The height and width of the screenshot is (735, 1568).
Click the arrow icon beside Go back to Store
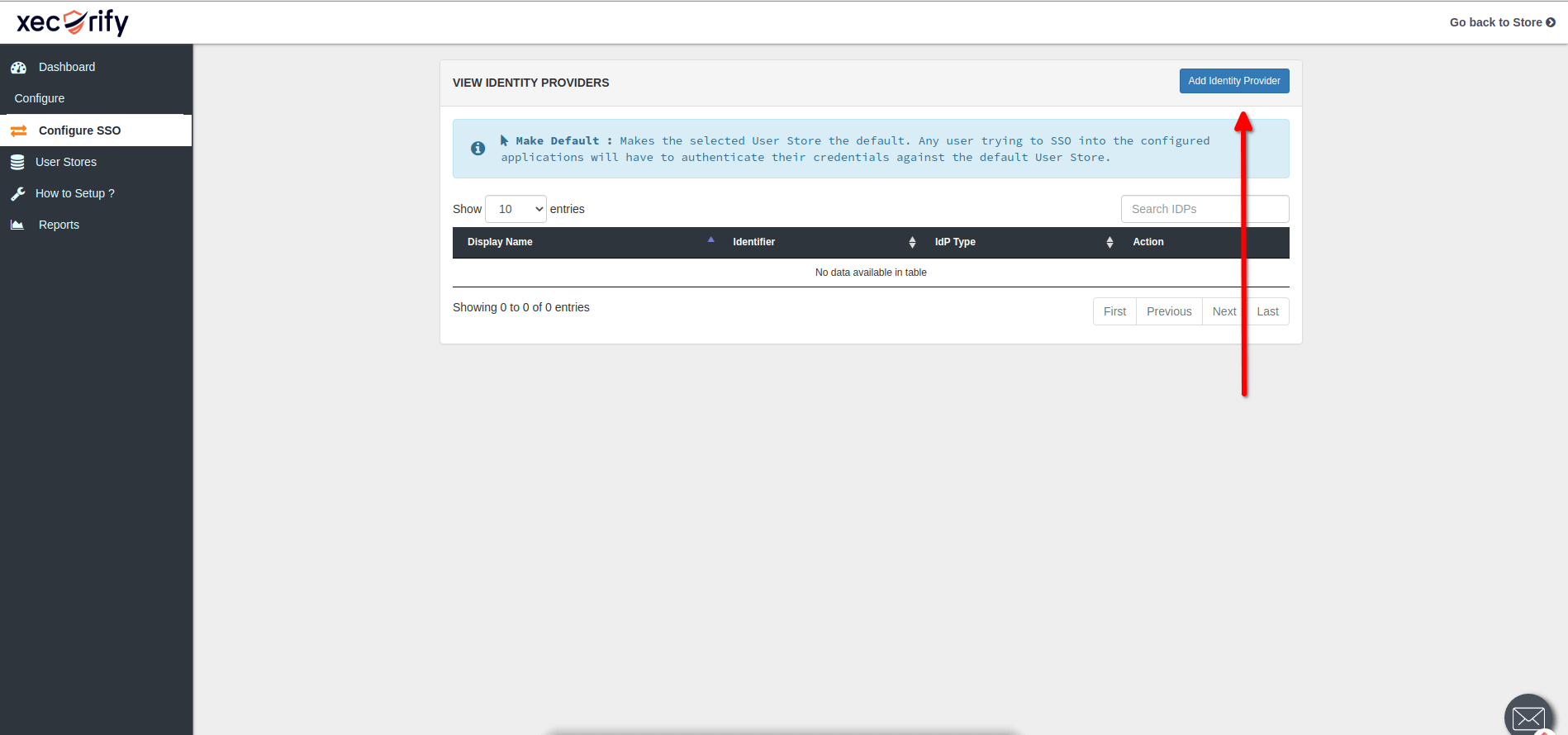click(1551, 22)
